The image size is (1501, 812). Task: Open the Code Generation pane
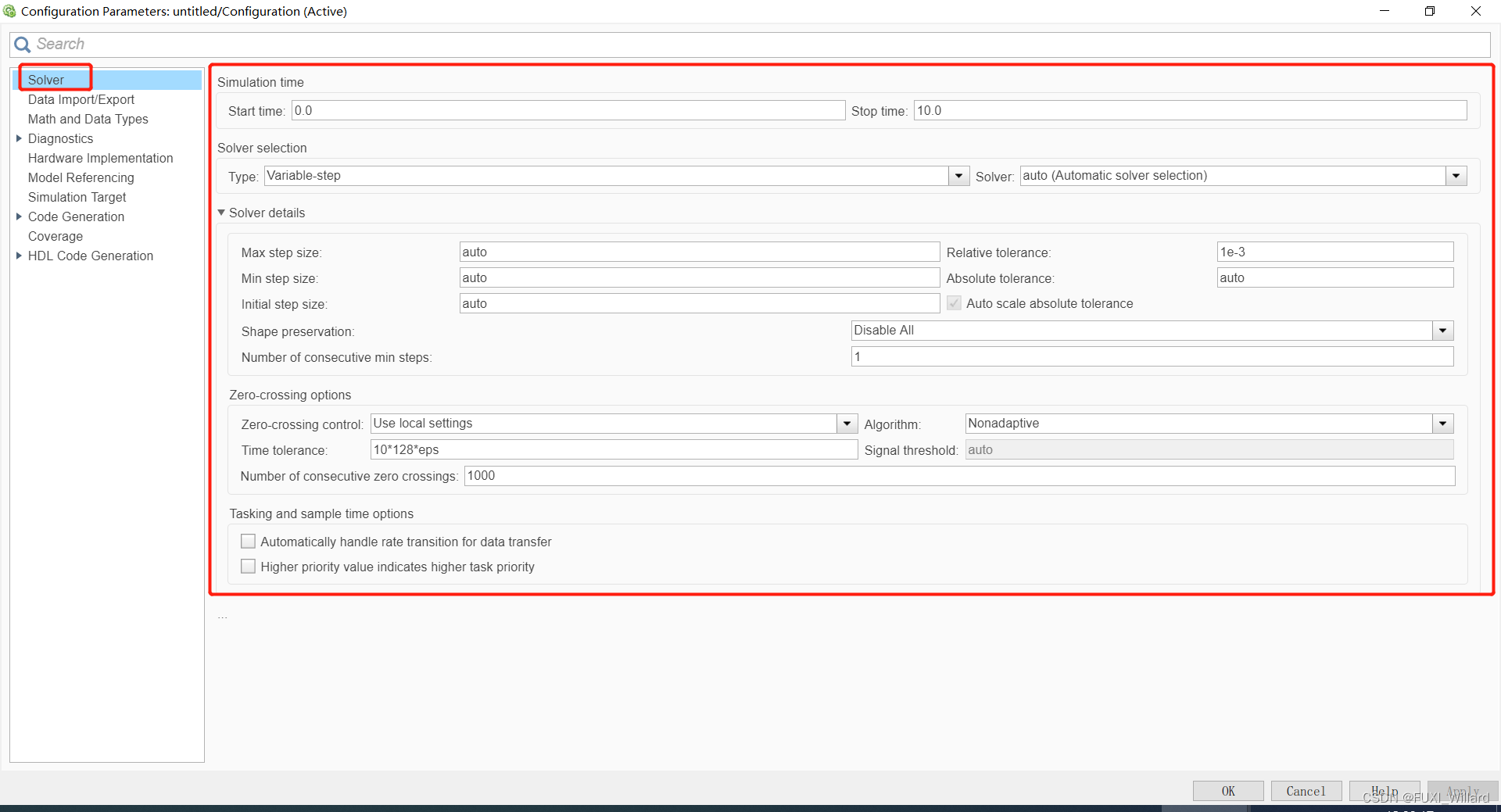point(77,216)
